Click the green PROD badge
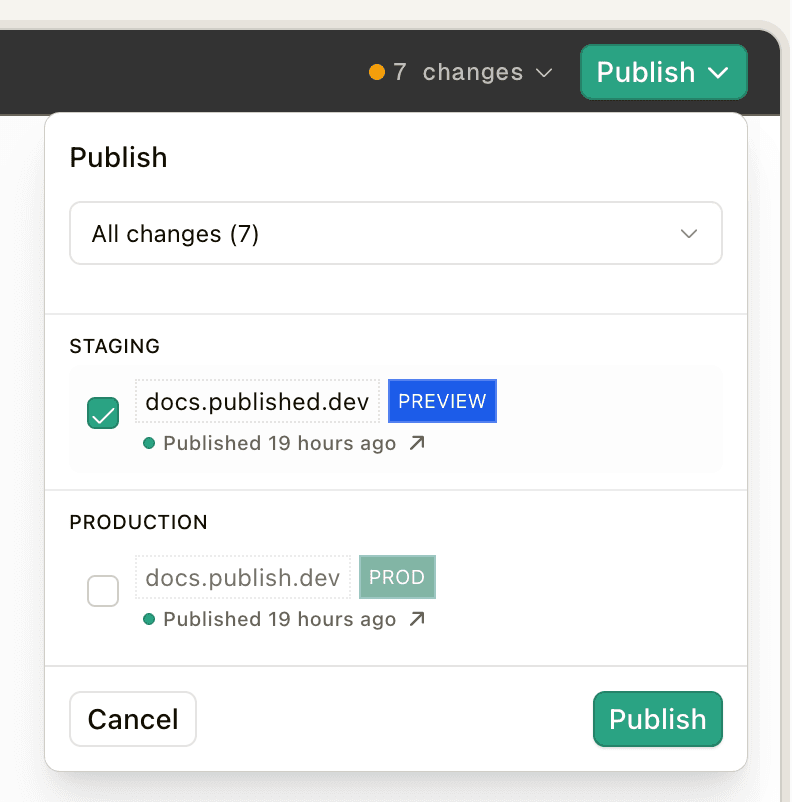This screenshot has width=792, height=802. (397, 577)
